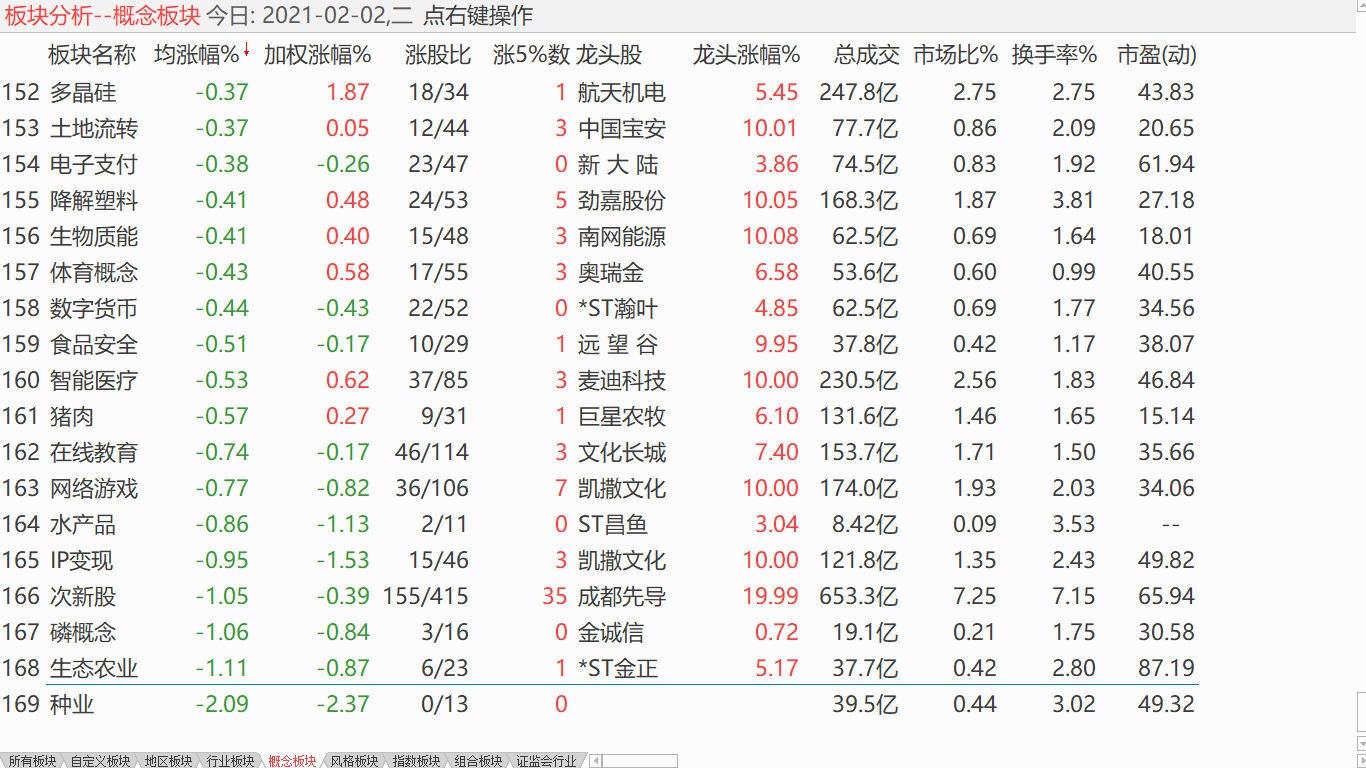Select the 在线教育 sector row

coord(599,452)
